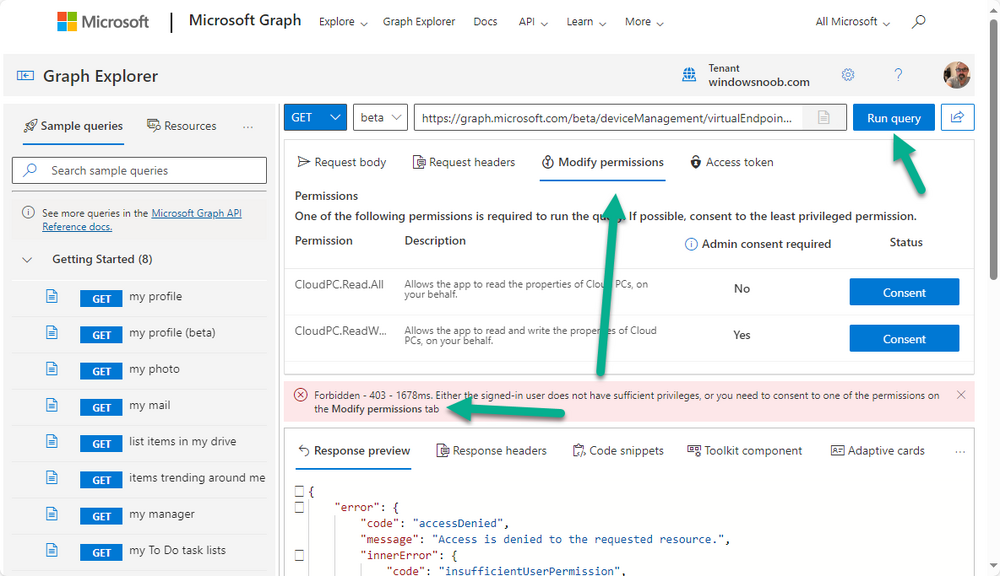Expand the More menu

click(x=644, y=22)
